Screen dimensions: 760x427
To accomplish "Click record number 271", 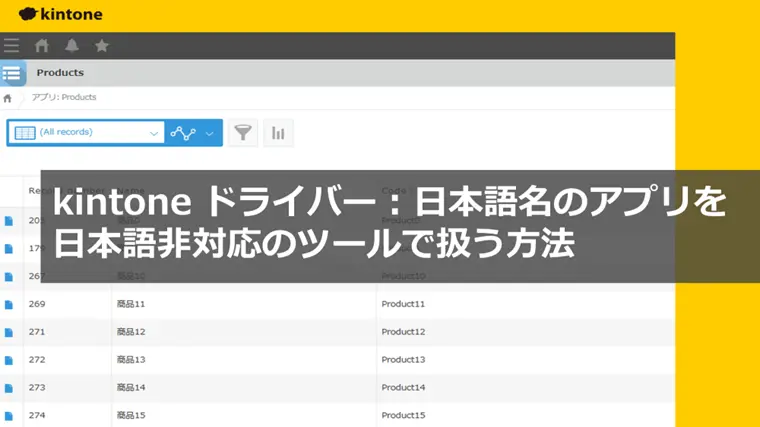I will click(37, 332).
